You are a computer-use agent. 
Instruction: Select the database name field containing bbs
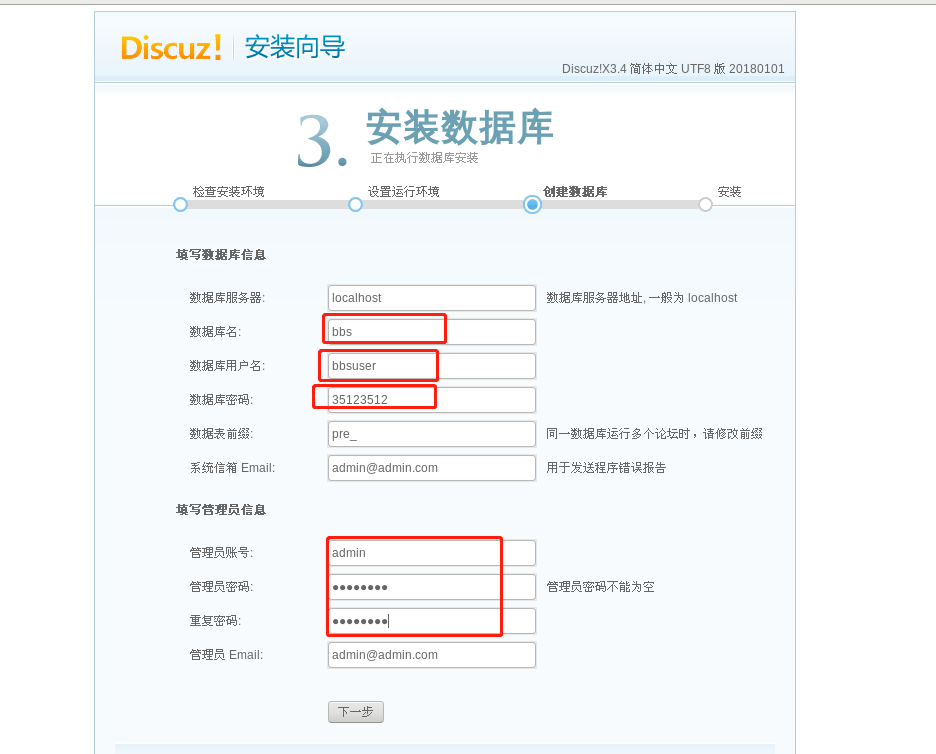(431, 331)
